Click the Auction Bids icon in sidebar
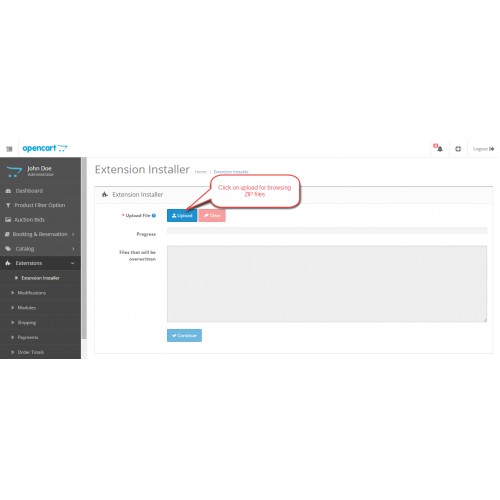 pyautogui.click(x=8, y=220)
